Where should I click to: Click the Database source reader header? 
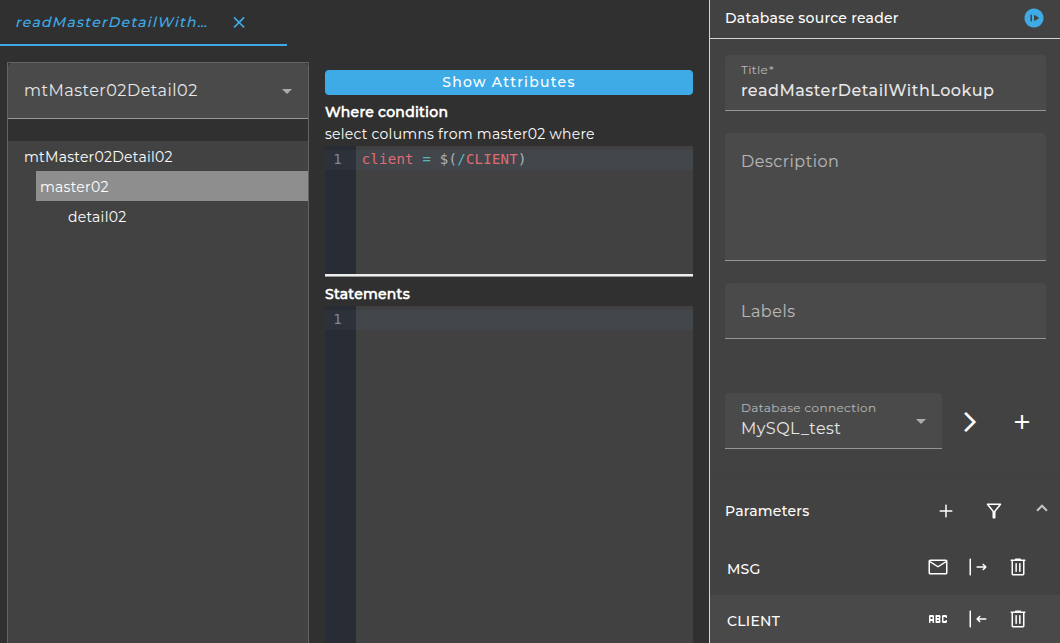pos(811,18)
